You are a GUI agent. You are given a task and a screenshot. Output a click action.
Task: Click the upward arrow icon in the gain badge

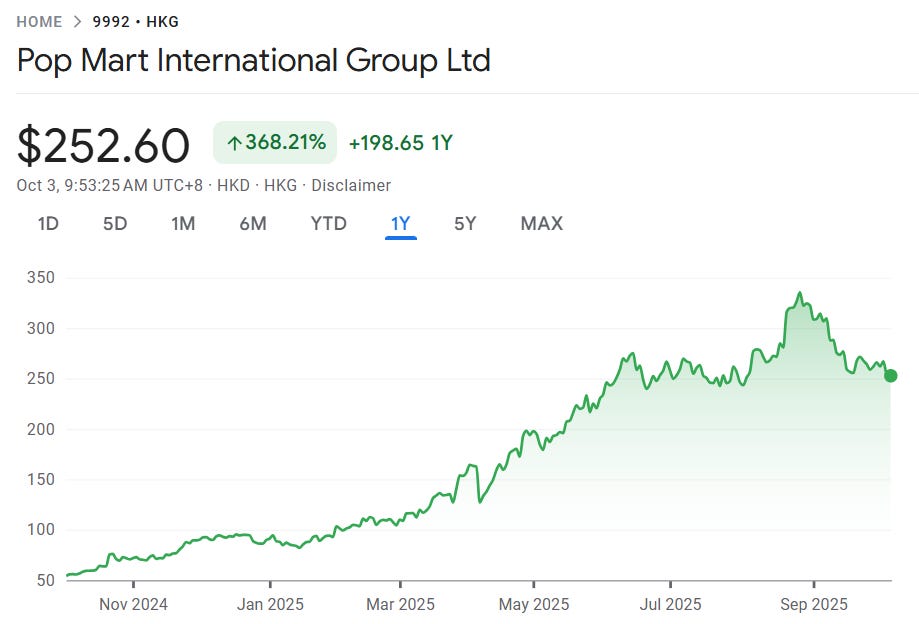234,143
